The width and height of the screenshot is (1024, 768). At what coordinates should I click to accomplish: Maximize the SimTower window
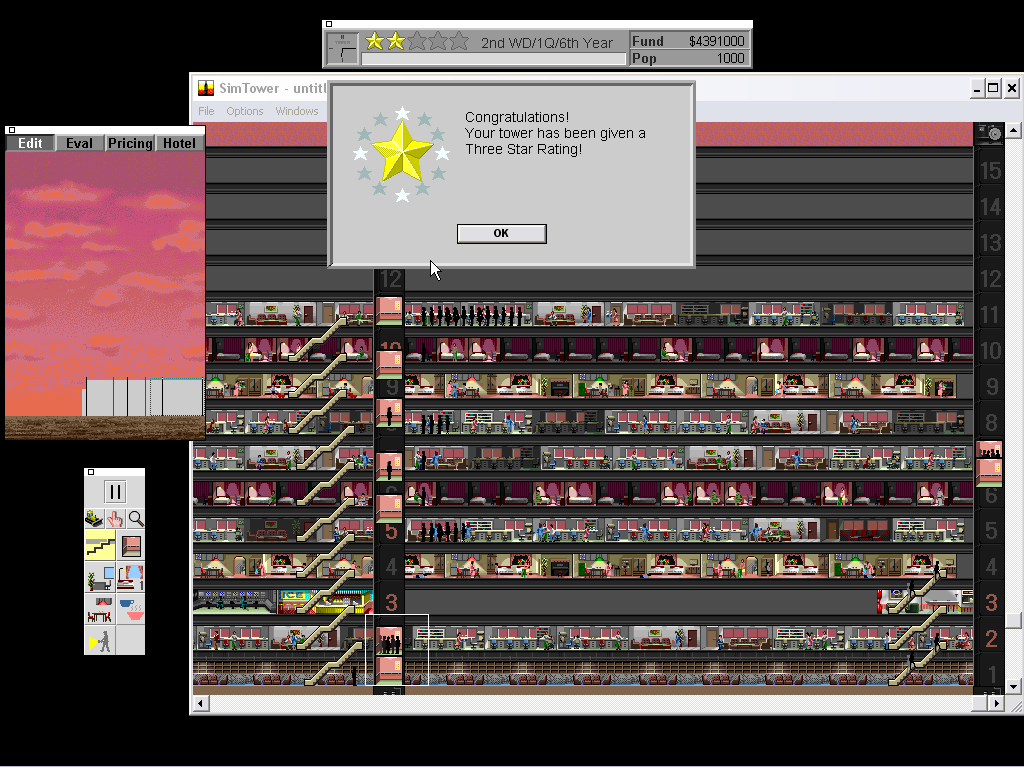tap(993, 88)
